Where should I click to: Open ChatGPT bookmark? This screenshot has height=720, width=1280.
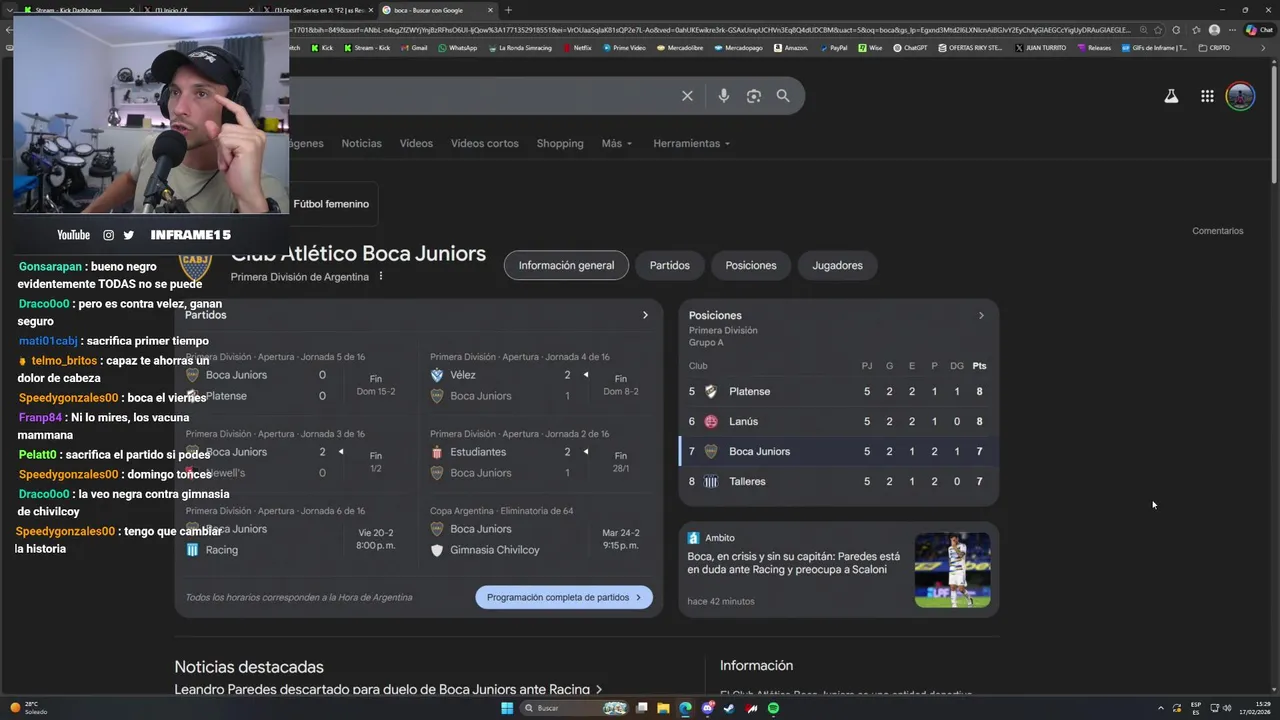click(911, 48)
